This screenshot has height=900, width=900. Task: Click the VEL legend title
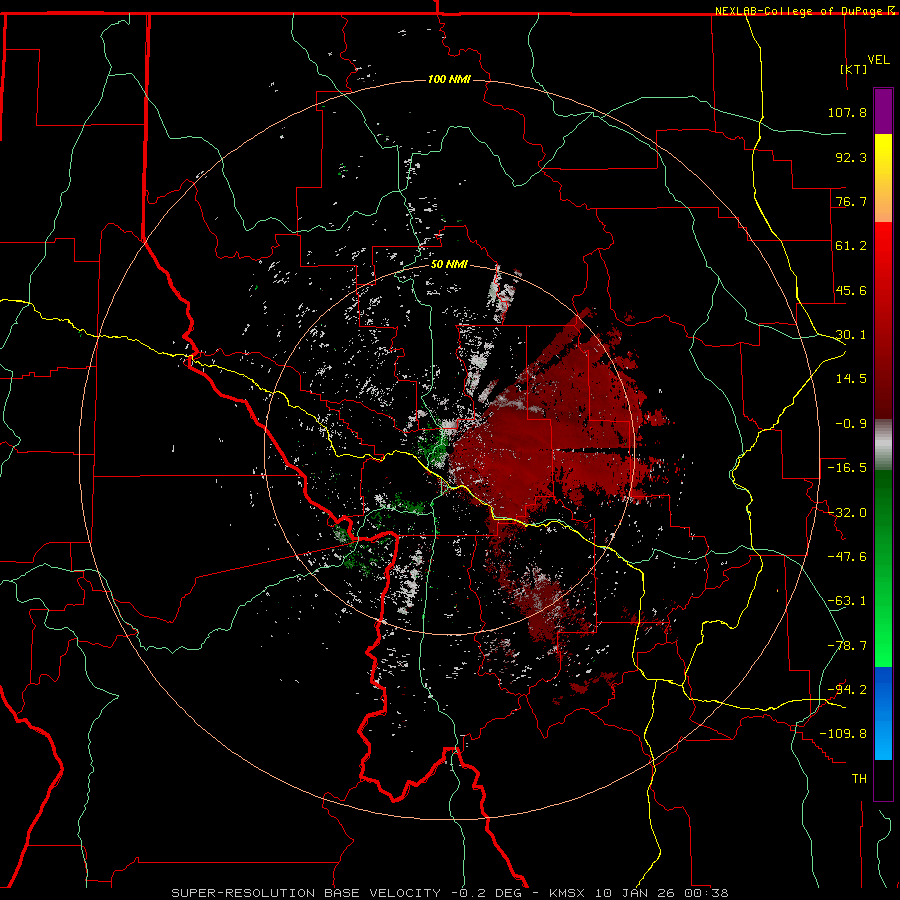(x=878, y=60)
